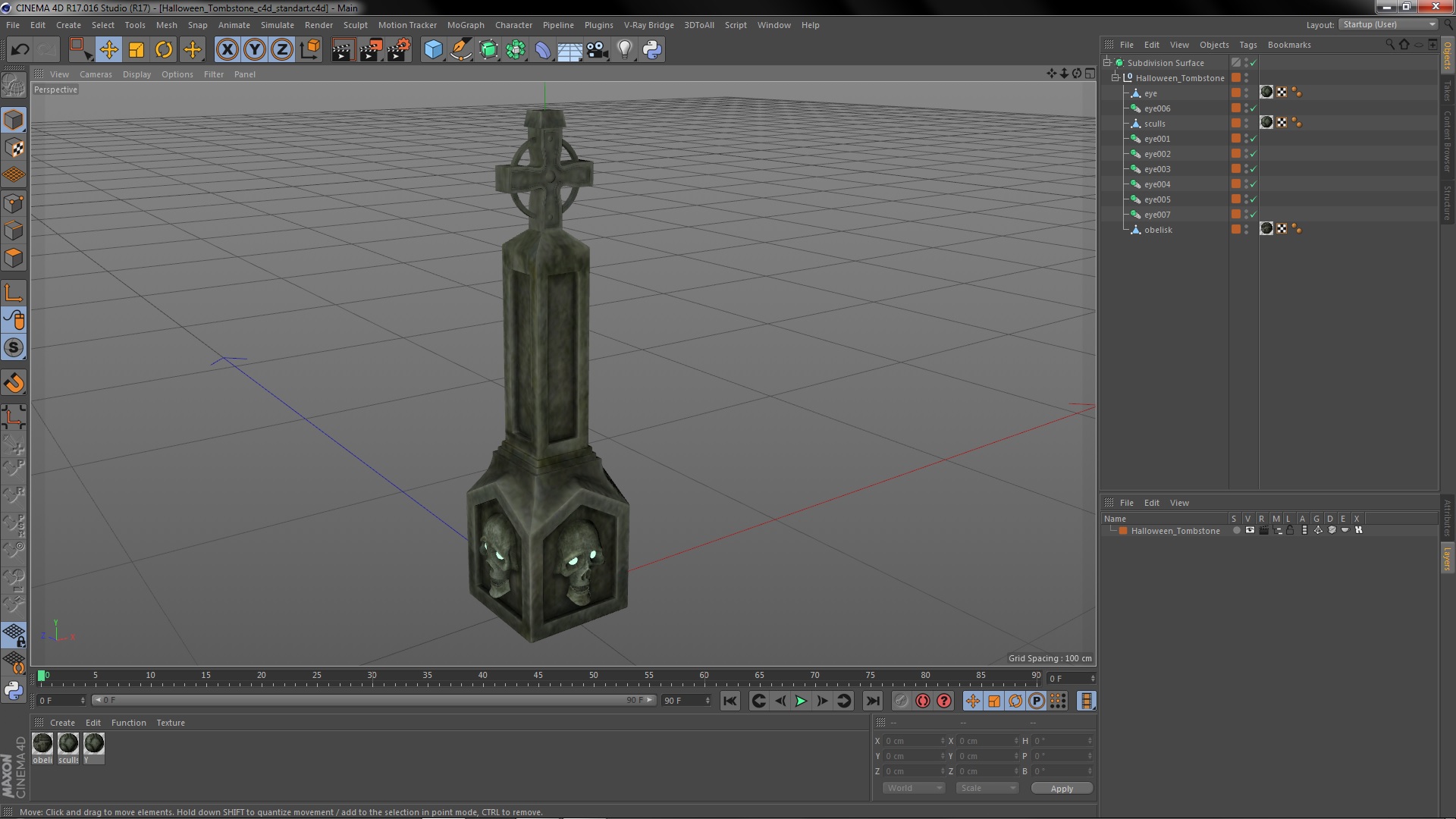1456x819 pixels.
Task: Add a Cube primitive object
Action: (433, 50)
